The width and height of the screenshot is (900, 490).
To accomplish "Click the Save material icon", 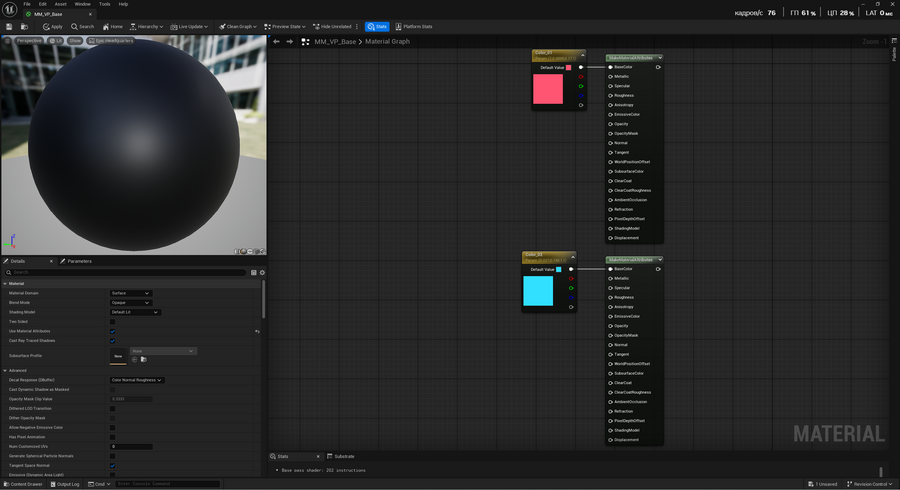I will click(8, 26).
